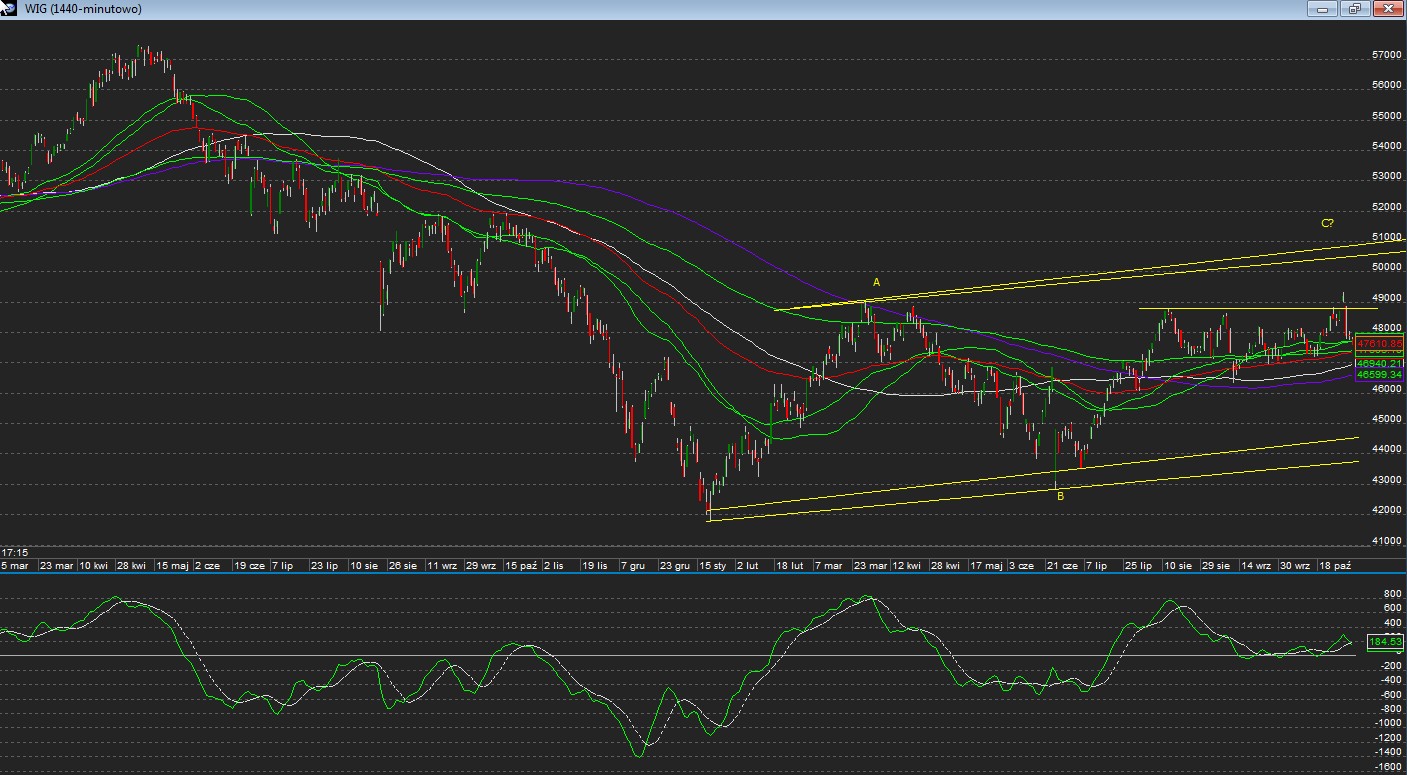
Task: Close the WIG chart window
Action: coord(1388,9)
